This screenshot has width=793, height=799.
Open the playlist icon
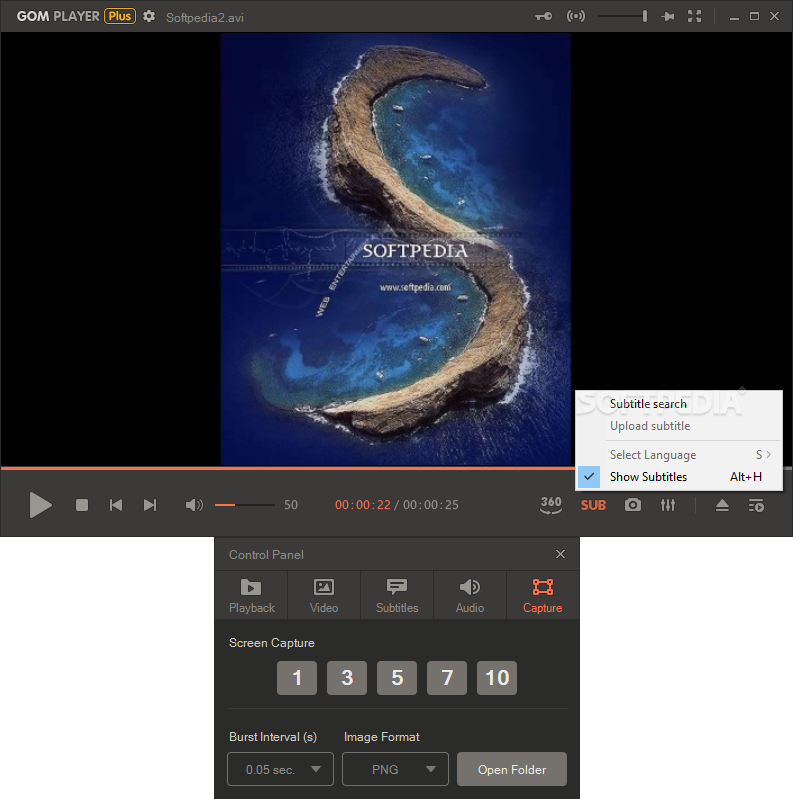756,505
